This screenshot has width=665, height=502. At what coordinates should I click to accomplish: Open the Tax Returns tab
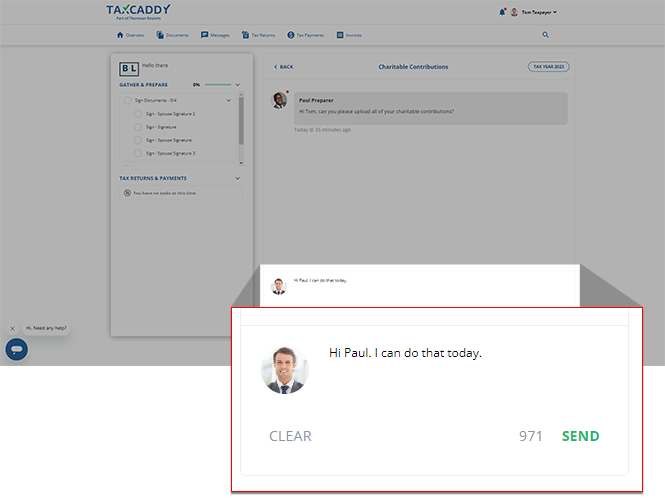[258, 35]
